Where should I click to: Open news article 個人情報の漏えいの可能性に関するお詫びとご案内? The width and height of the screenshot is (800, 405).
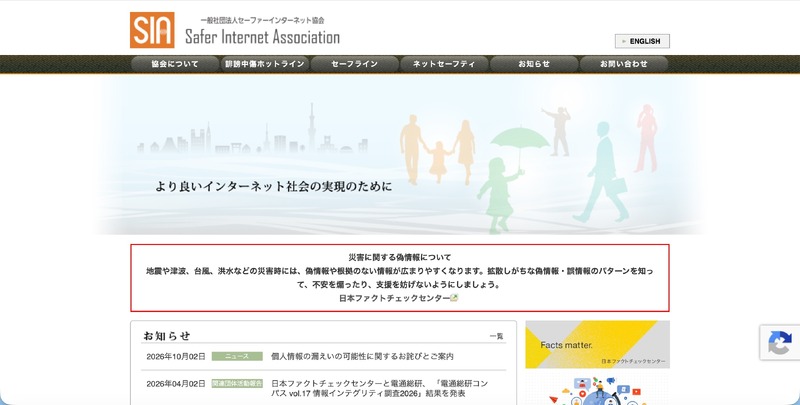click(362, 357)
